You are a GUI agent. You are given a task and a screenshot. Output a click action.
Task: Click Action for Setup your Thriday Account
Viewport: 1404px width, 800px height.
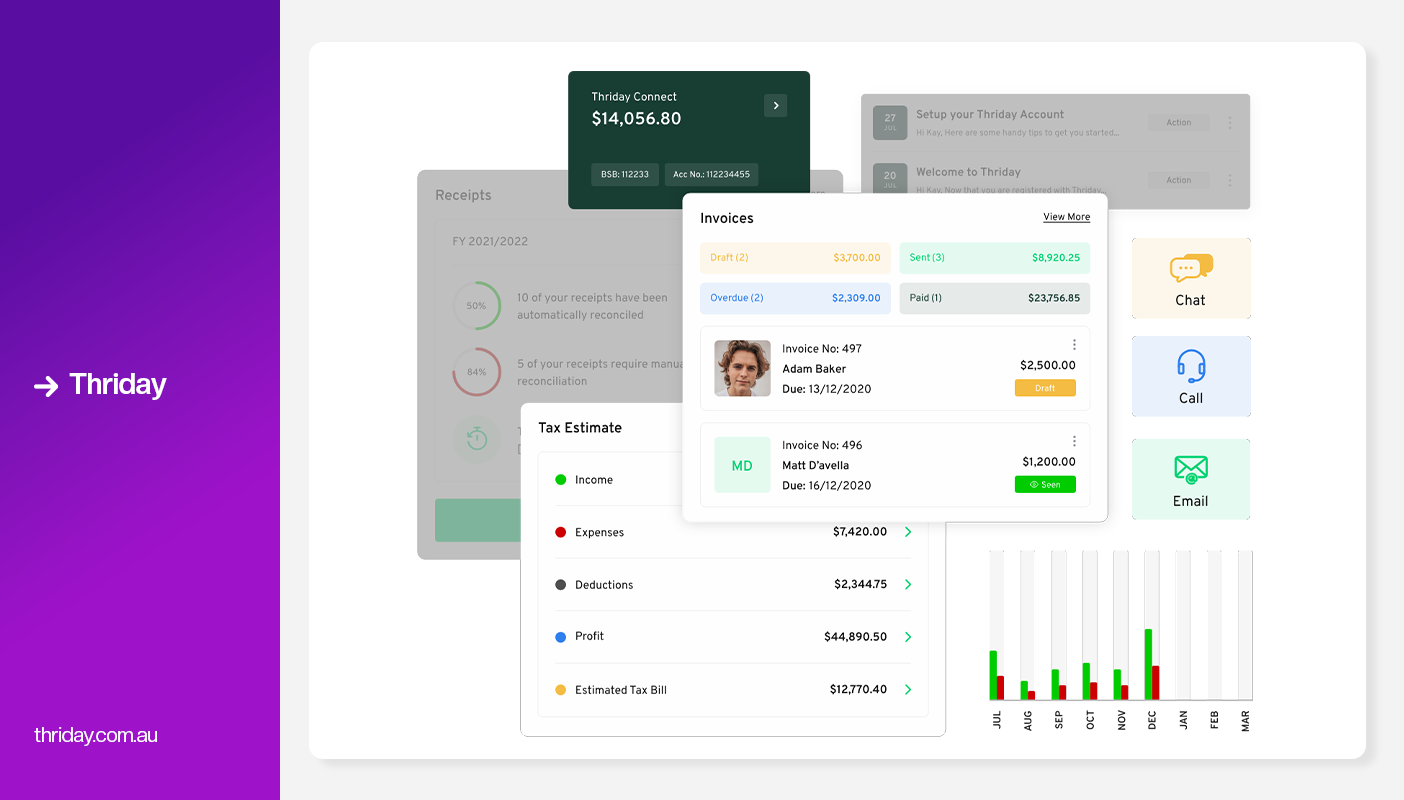[1179, 123]
